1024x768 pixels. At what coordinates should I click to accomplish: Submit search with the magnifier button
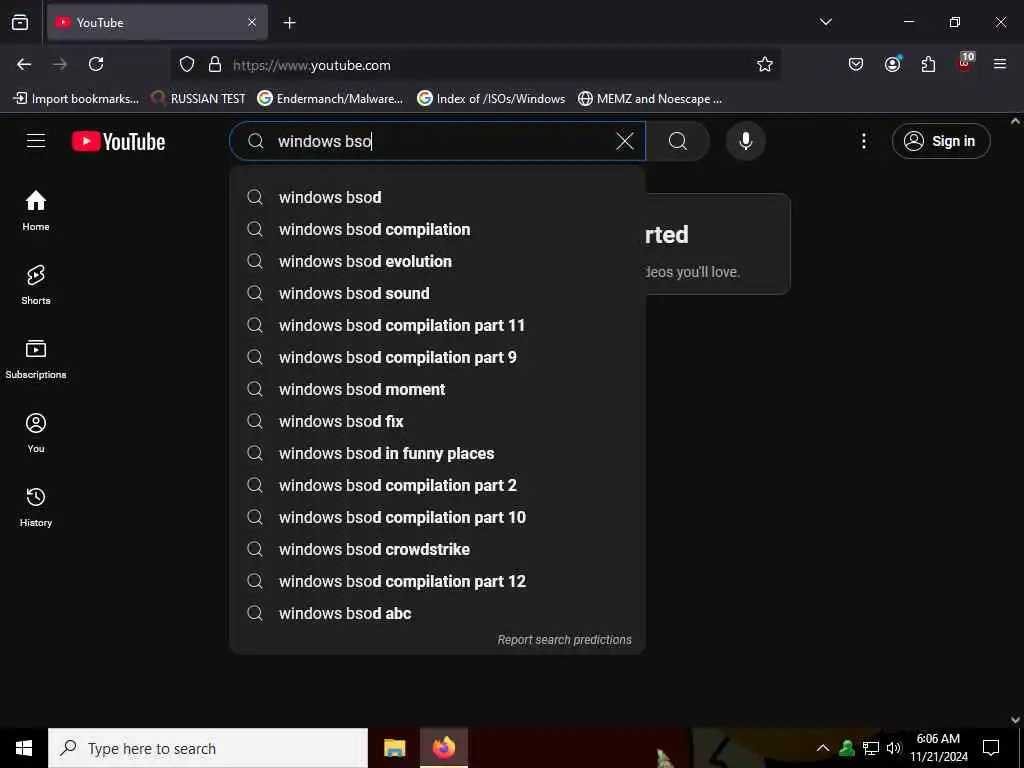[x=678, y=141]
